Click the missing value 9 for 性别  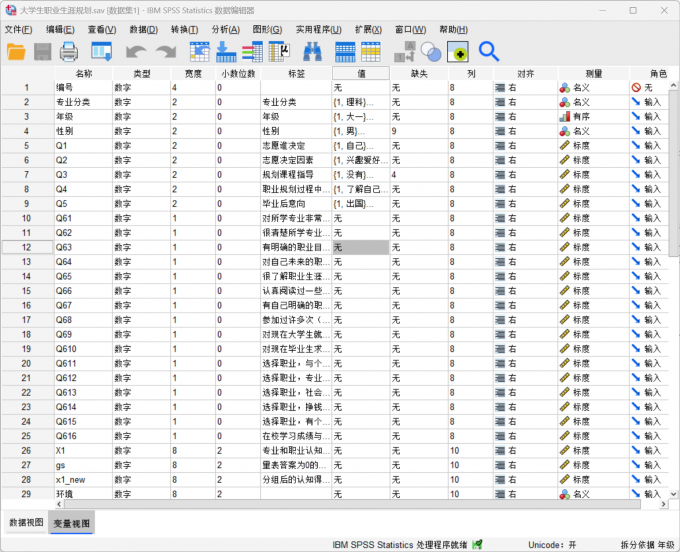tap(394, 131)
